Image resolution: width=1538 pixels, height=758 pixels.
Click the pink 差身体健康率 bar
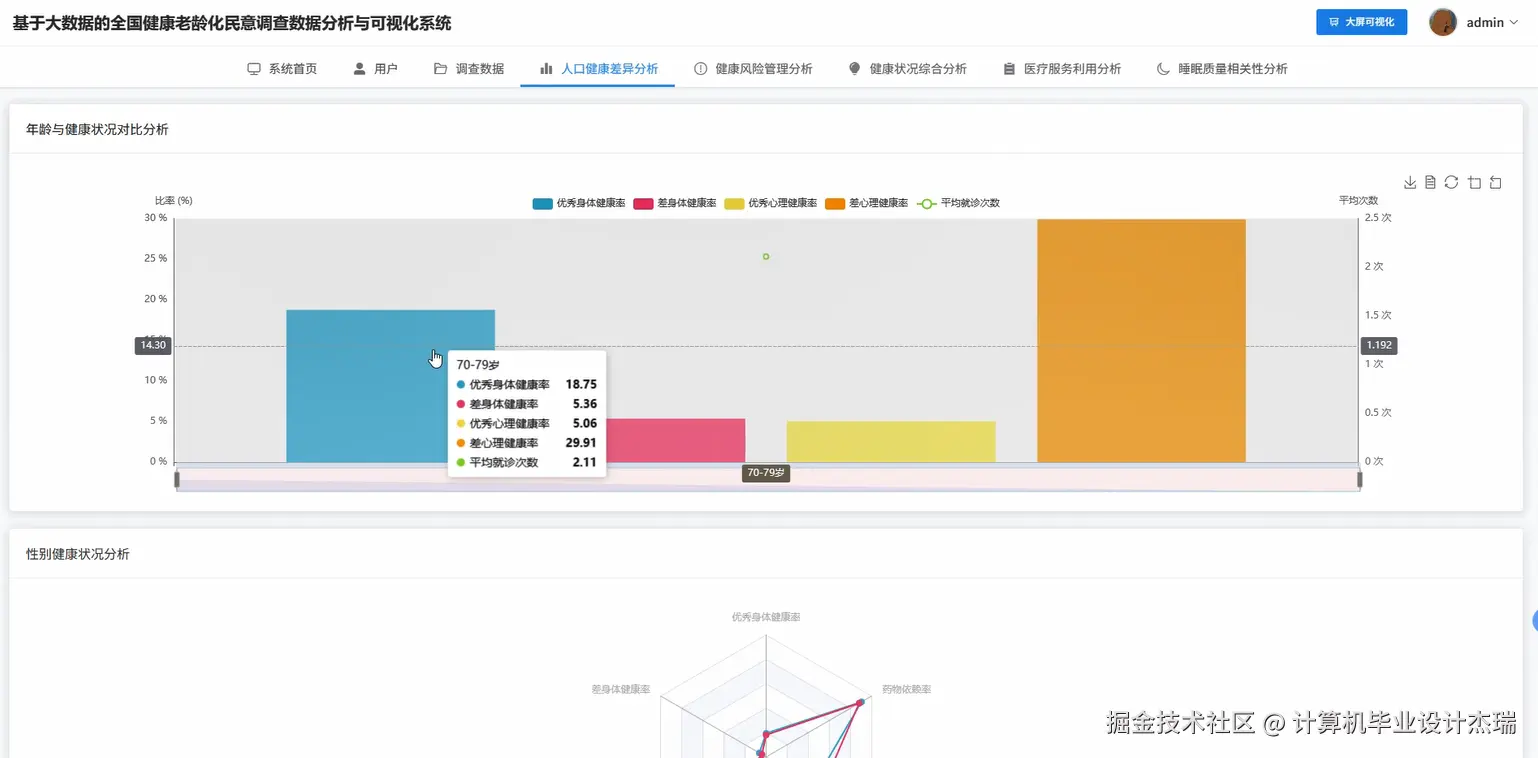(x=675, y=440)
